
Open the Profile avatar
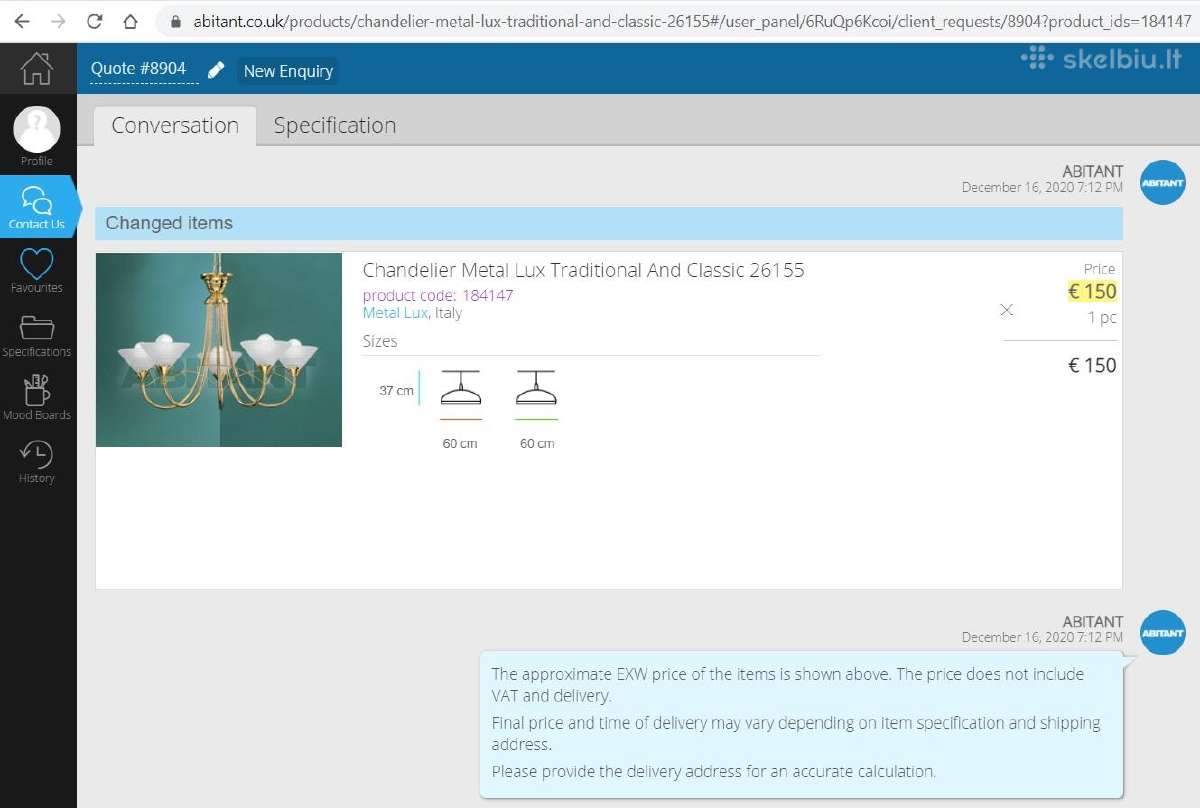[37, 129]
